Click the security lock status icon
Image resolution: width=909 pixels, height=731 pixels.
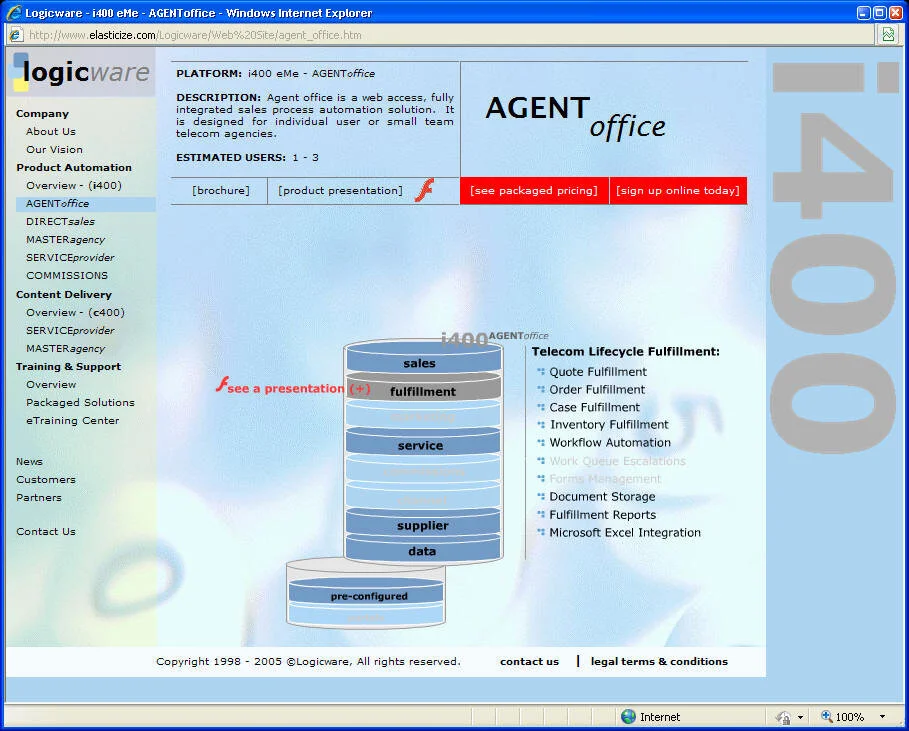tap(783, 718)
